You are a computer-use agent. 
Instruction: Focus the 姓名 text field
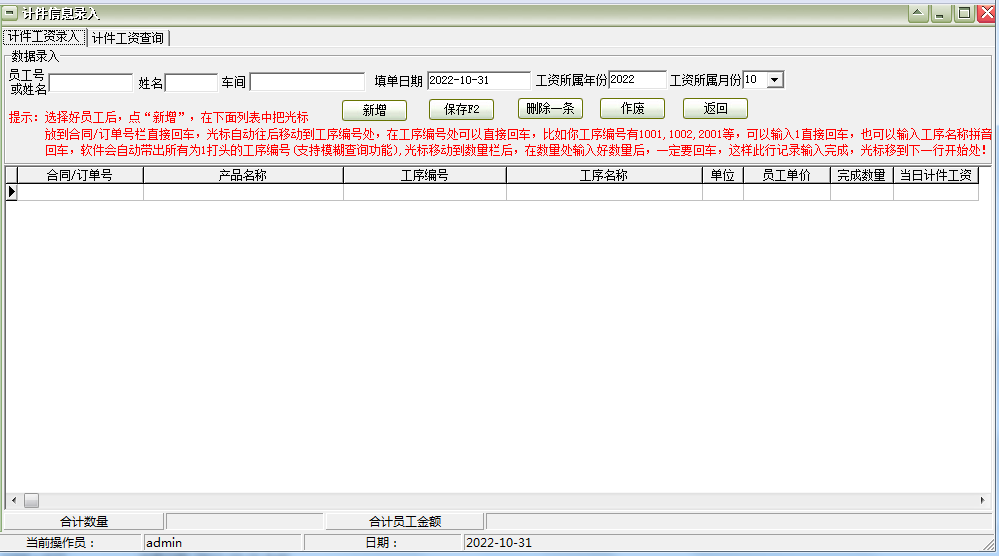191,82
